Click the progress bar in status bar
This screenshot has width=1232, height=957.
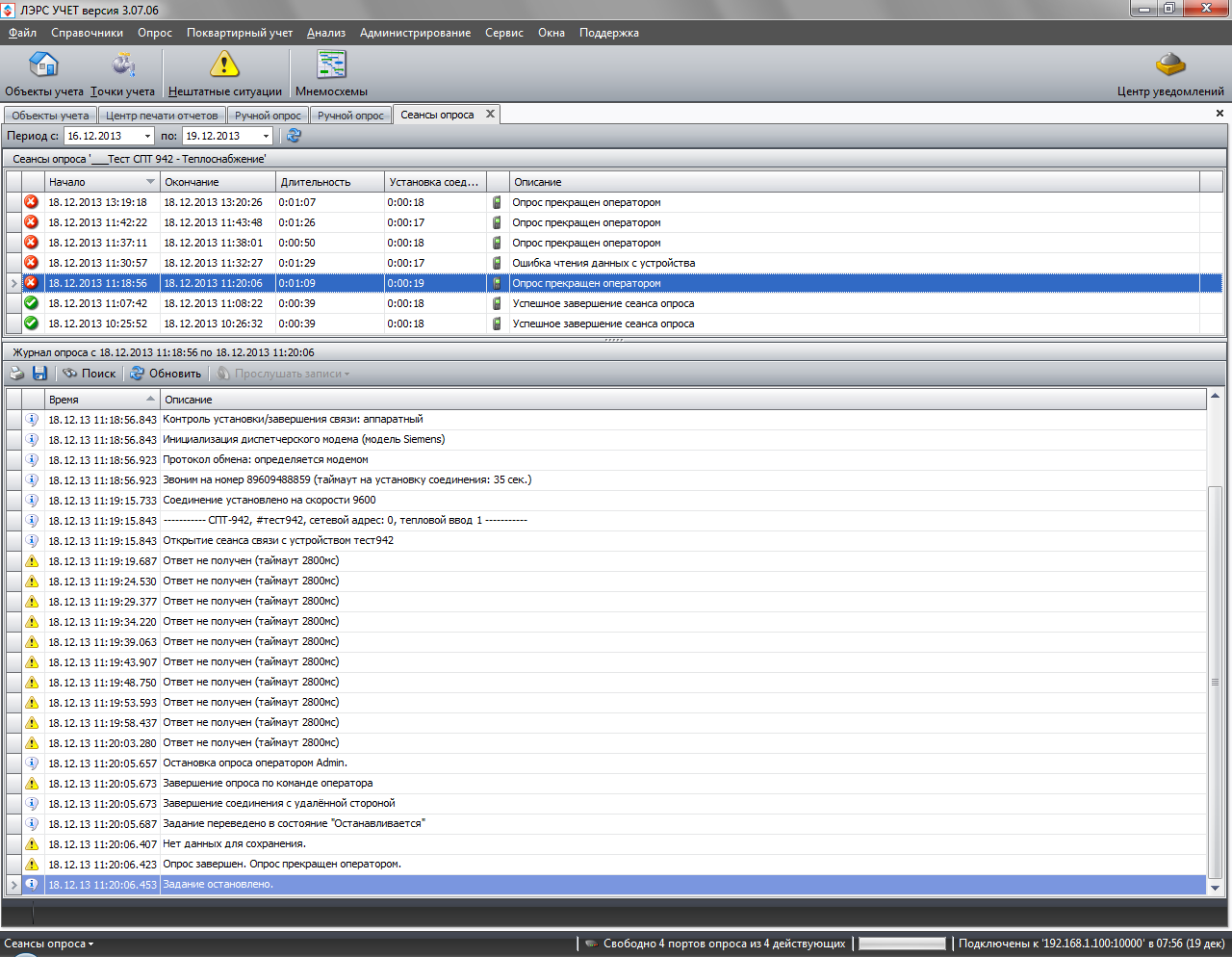click(902, 944)
